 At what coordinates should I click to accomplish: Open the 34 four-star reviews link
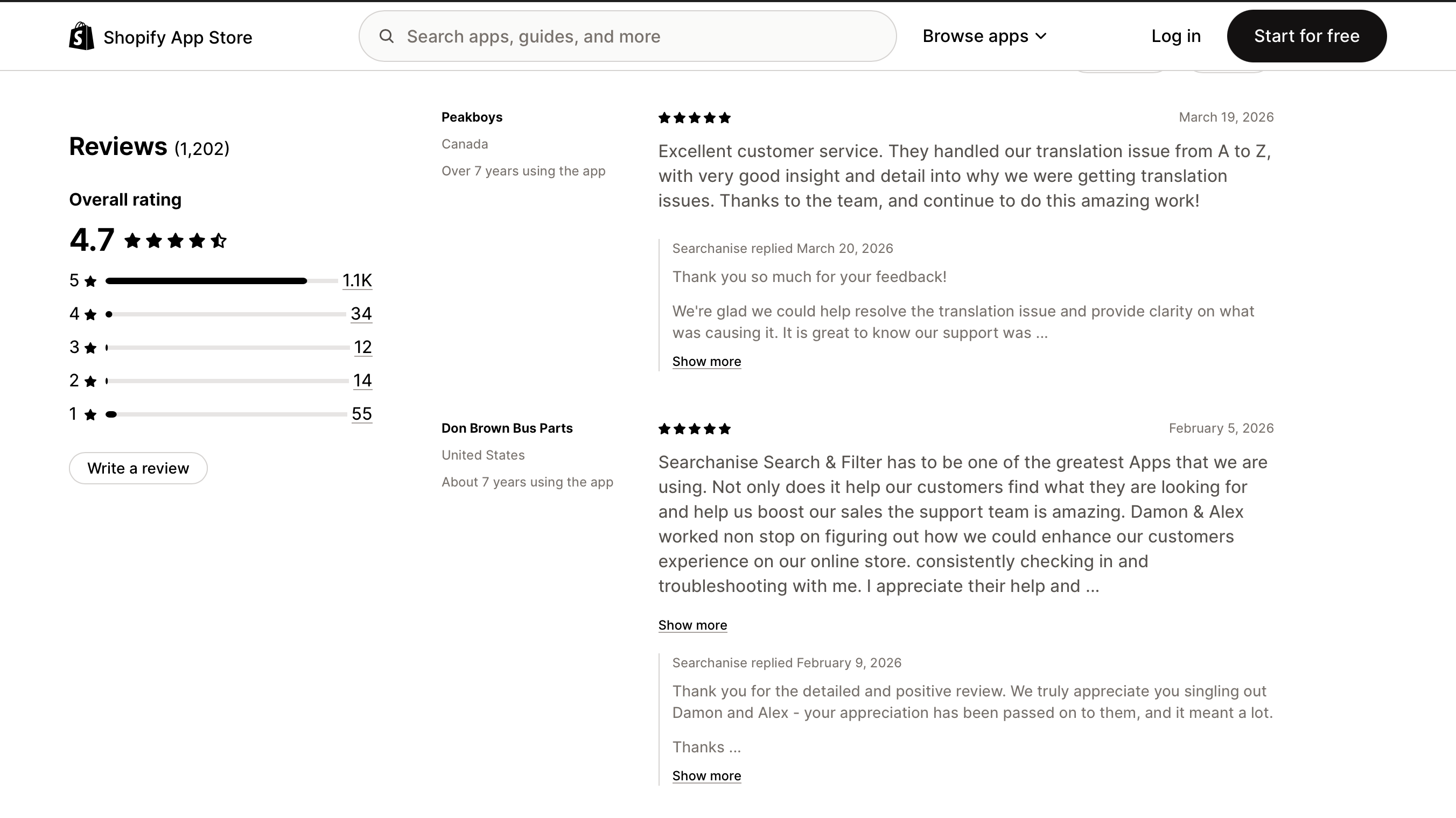point(361,314)
